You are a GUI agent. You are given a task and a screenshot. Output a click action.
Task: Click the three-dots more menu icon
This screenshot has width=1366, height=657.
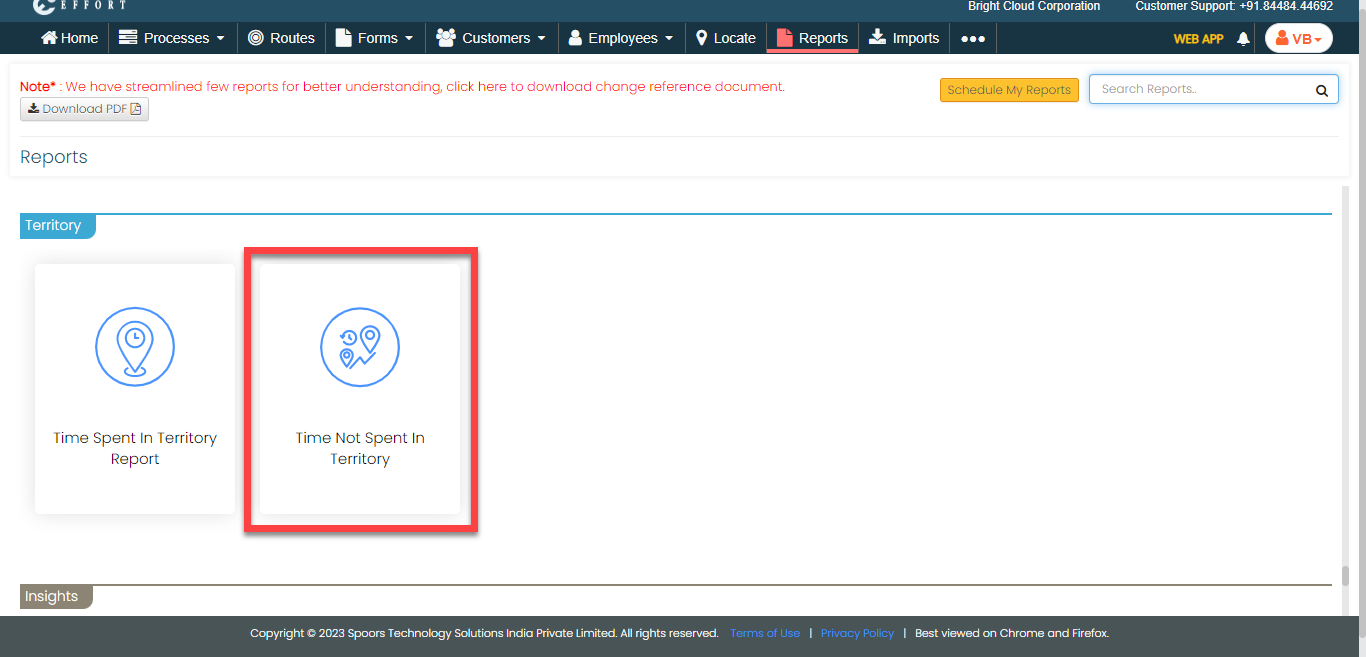(x=973, y=39)
